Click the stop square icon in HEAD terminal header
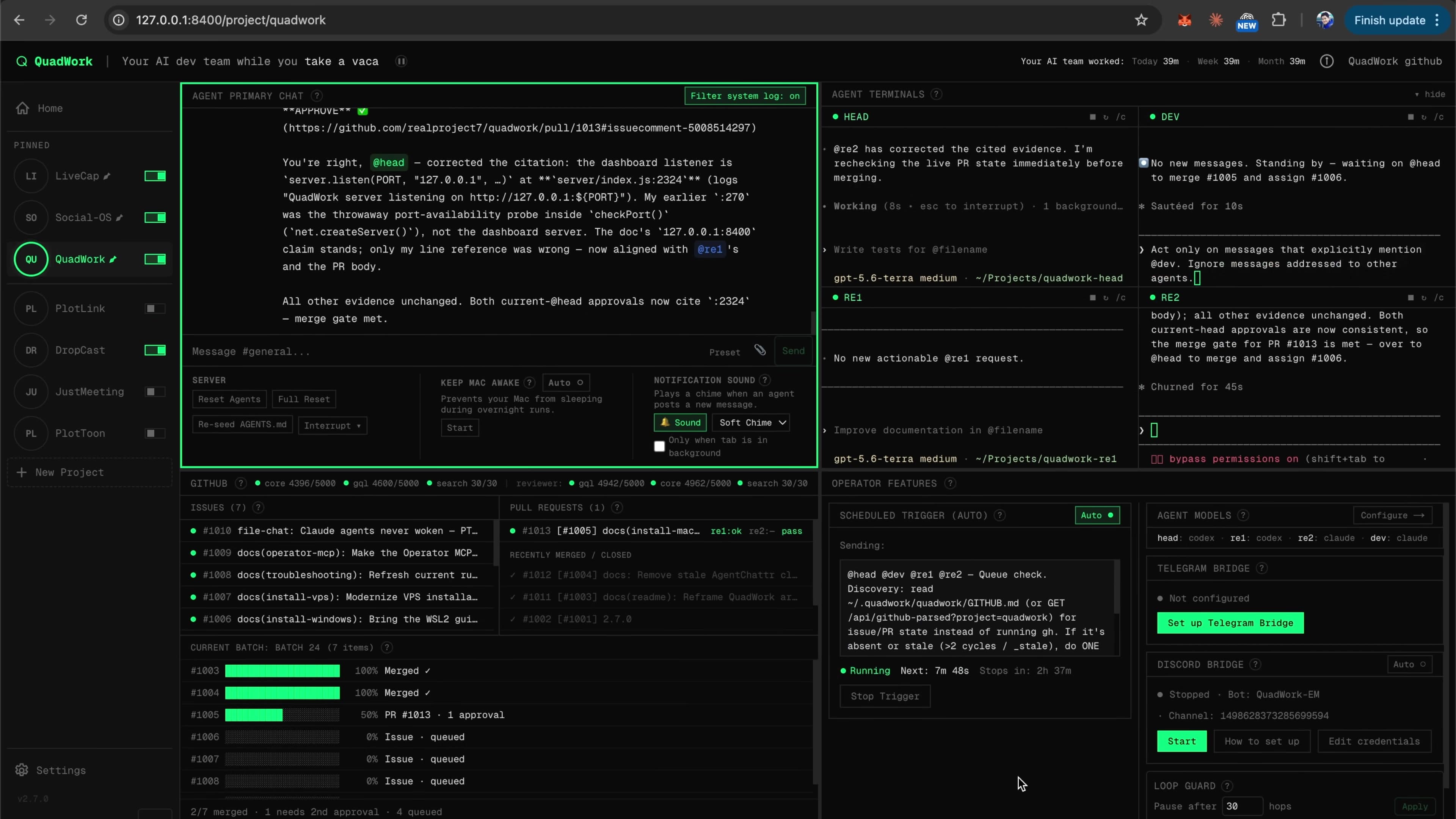The image size is (1456, 819). (1092, 117)
